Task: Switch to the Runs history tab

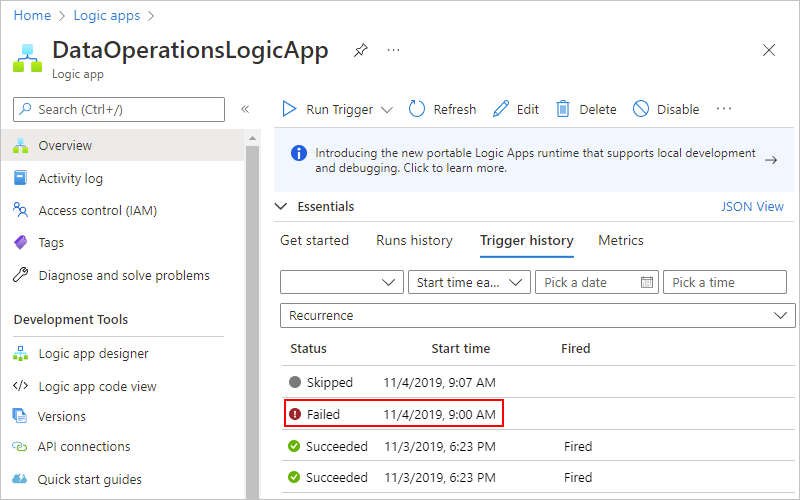Action: point(414,240)
